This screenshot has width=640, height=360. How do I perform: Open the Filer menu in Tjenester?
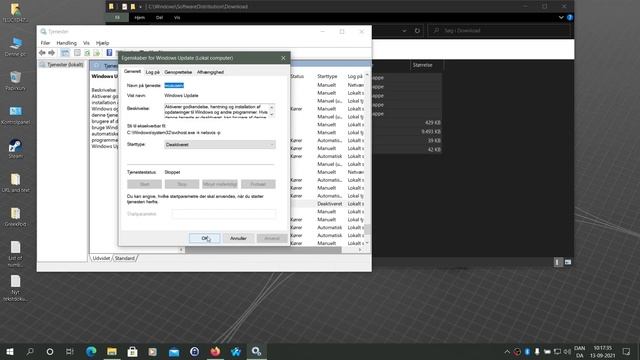point(45,43)
